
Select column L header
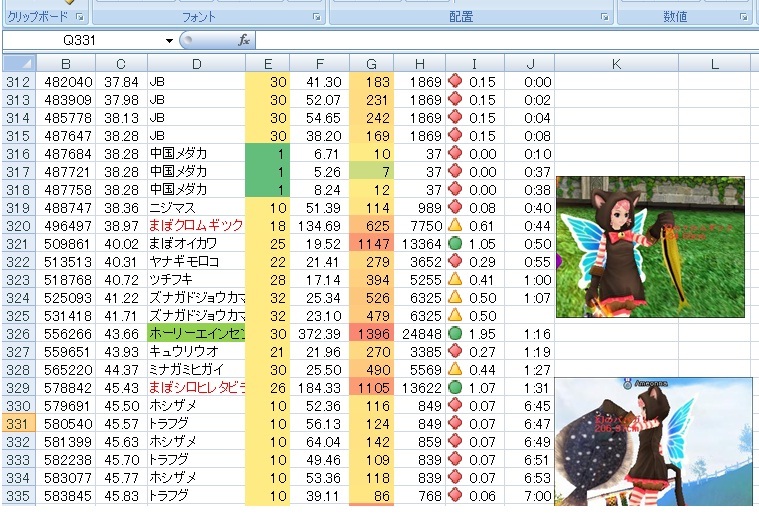coord(715,64)
